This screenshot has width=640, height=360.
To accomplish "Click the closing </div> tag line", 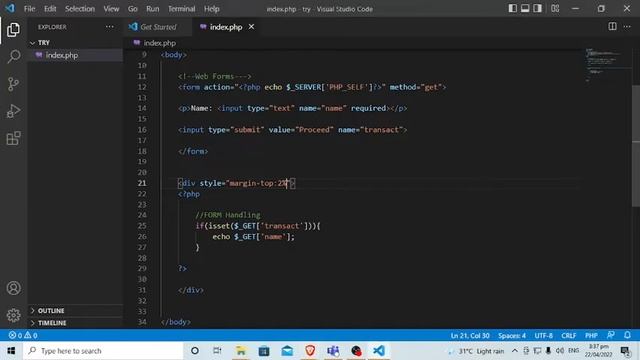I will coord(191,290).
